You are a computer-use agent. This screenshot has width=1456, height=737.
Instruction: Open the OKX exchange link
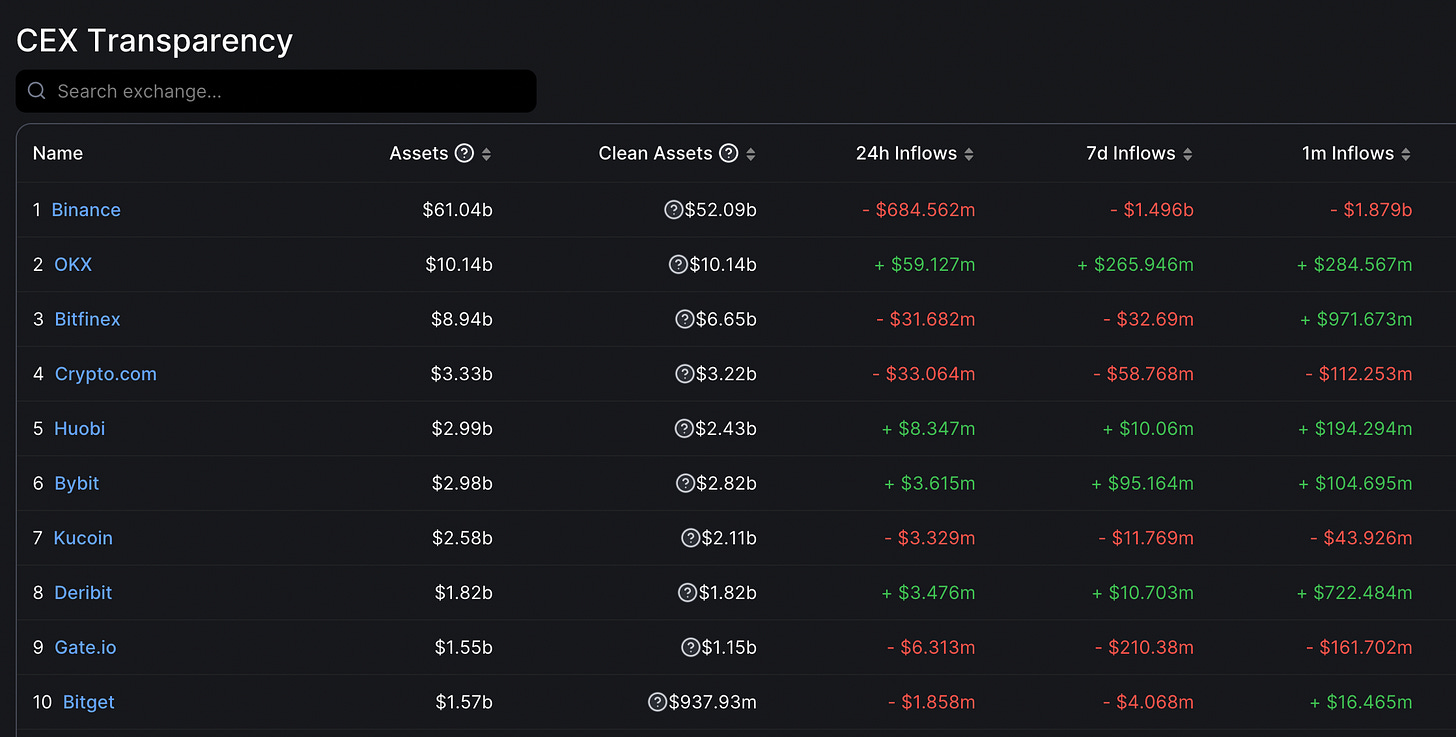pos(73,265)
